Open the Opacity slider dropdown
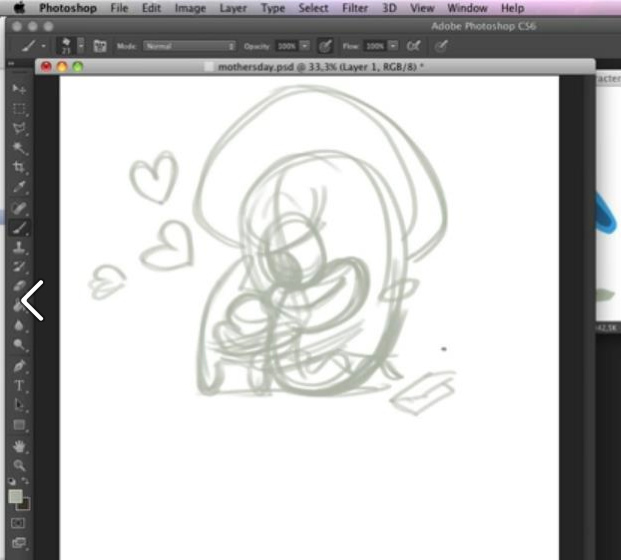This screenshot has width=621, height=560. pos(305,46)
